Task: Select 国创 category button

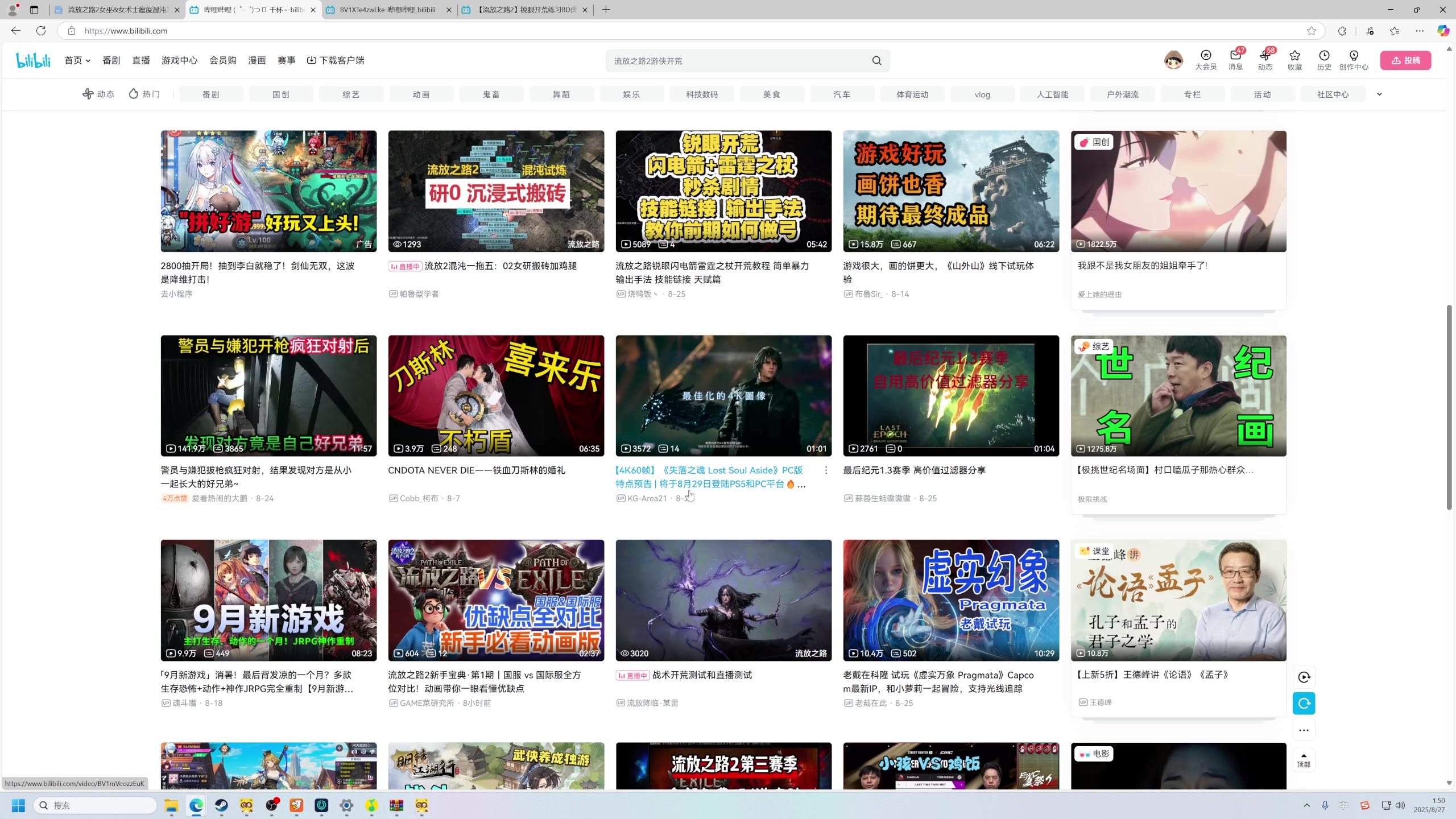Action: [281, 94]
